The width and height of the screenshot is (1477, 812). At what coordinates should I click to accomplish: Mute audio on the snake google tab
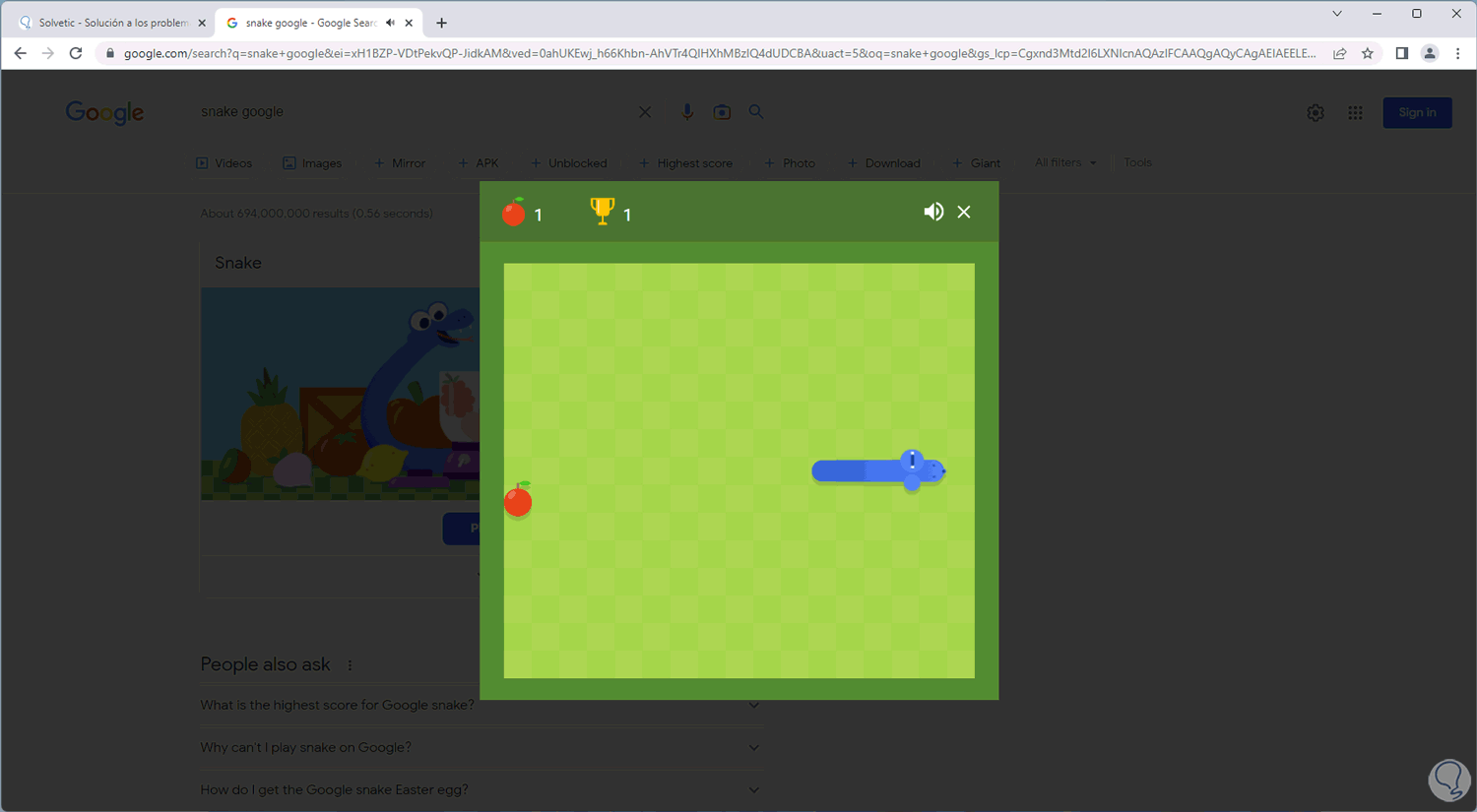pos(391,23)
